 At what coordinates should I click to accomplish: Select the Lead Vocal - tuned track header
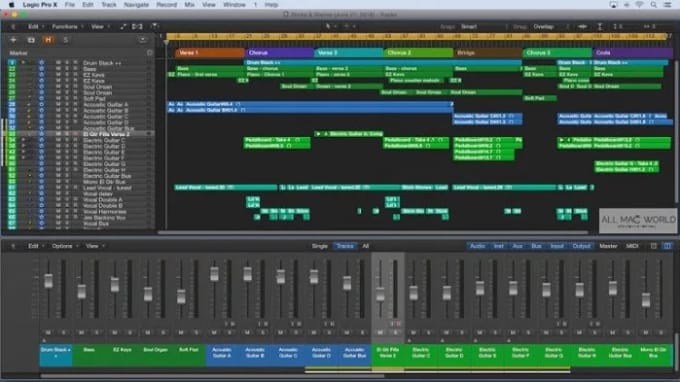[81, 188]
